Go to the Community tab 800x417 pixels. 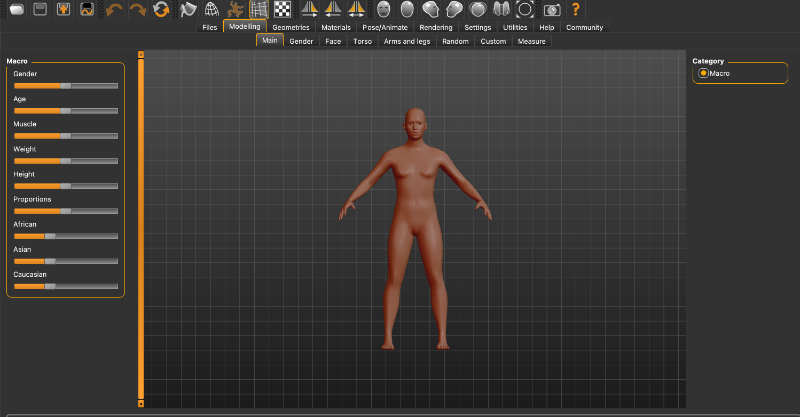tap(584, 27)
